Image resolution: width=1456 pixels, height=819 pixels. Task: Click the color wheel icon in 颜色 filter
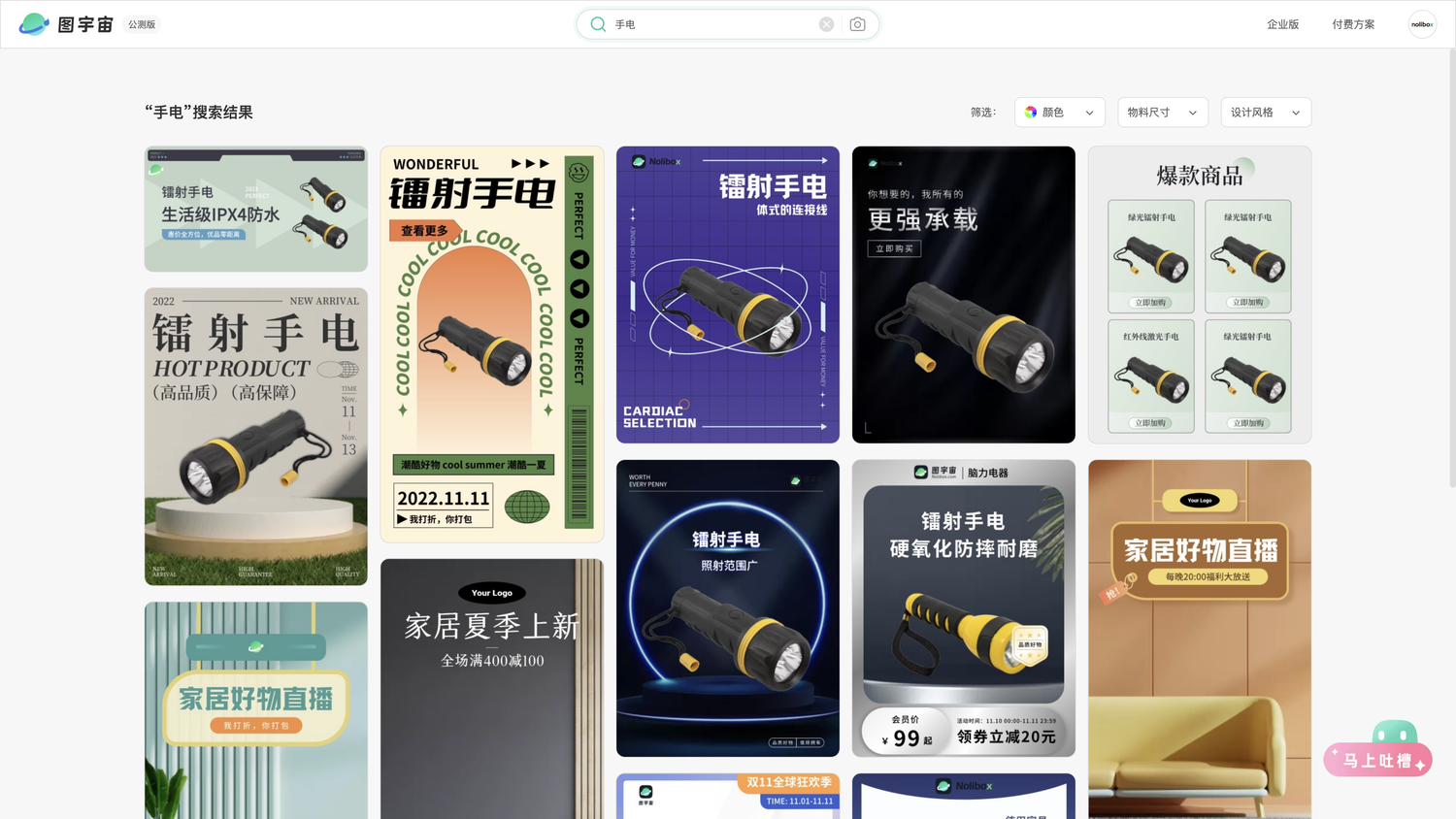pyautogui.click(x=1031, y=113)
